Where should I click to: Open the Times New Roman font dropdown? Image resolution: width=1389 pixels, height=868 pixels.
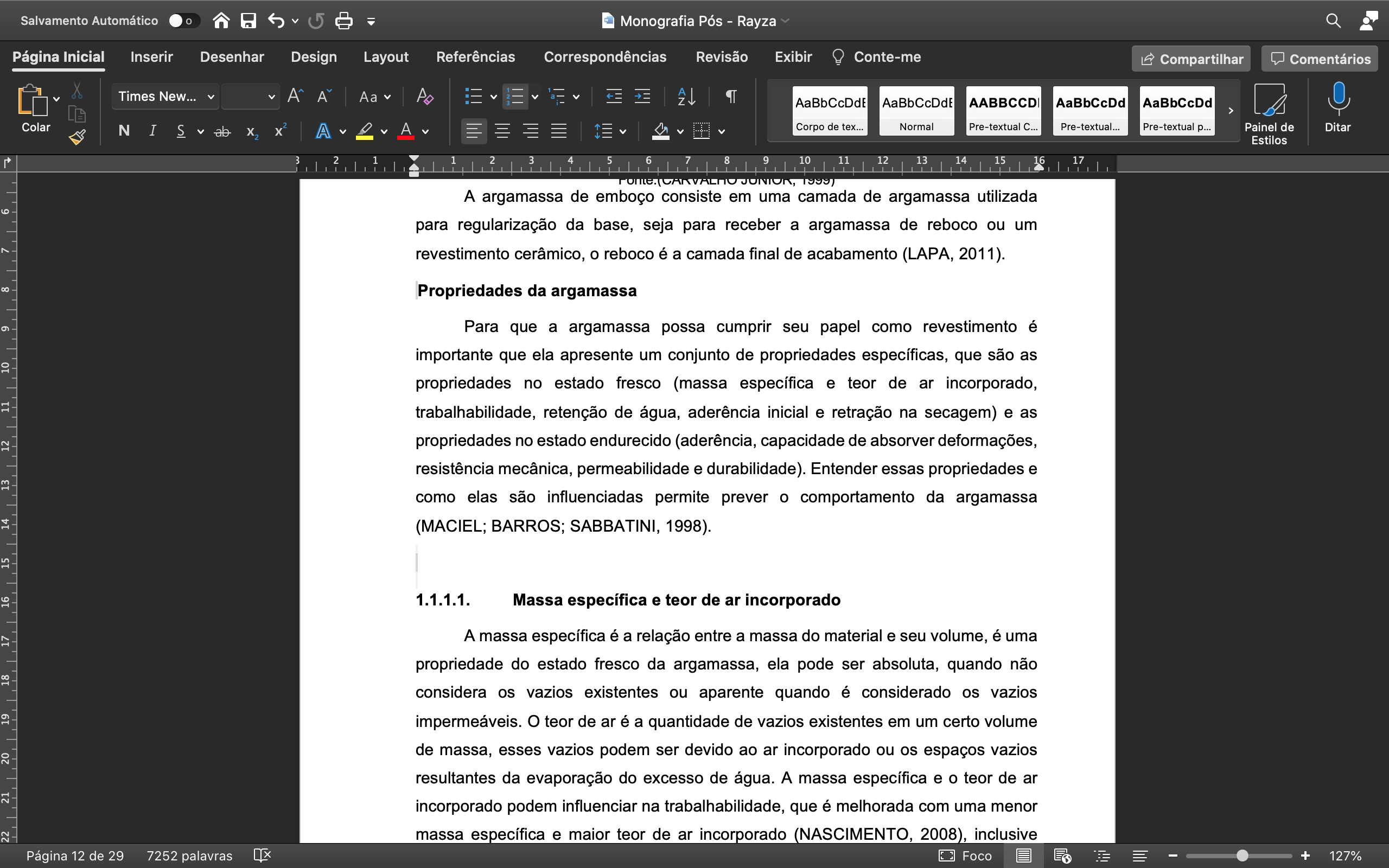166,97
